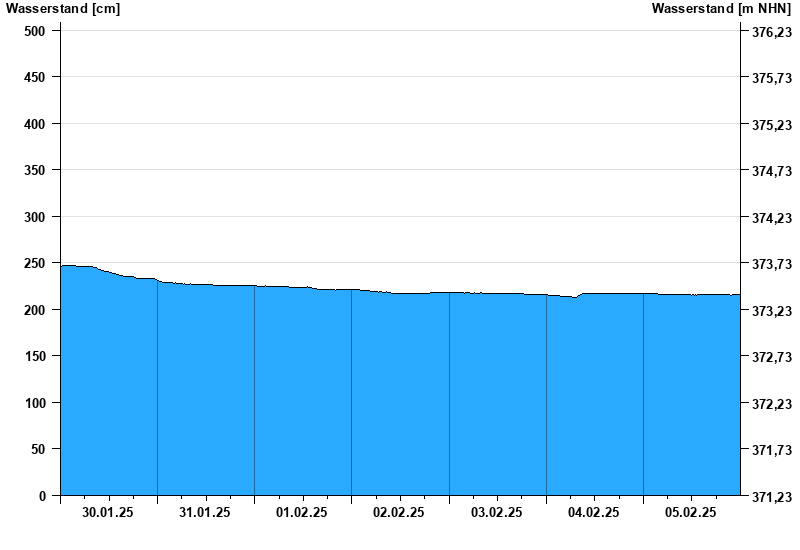Screen dimensions: 800x550
Task: Click the 371,23 m NHN label
Action: pyautogui.click(x=772, y=497)
